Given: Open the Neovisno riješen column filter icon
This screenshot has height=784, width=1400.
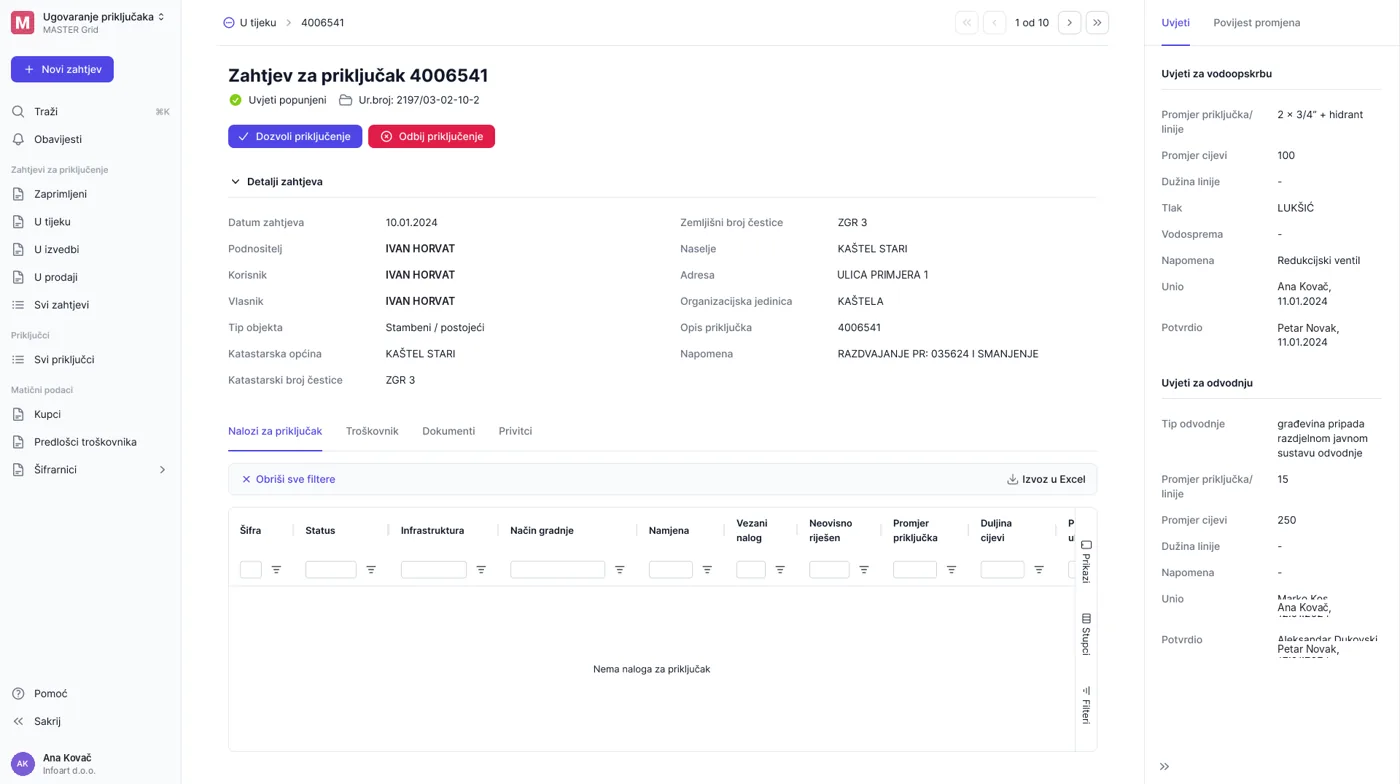Looking at the screenshot, I should [864, 569].
